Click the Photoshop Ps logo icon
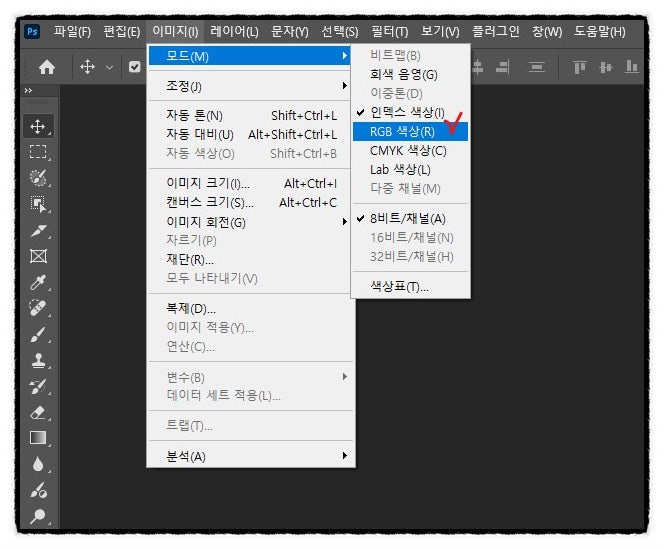The width and height of the screenshot is (664, 549). 32,31
